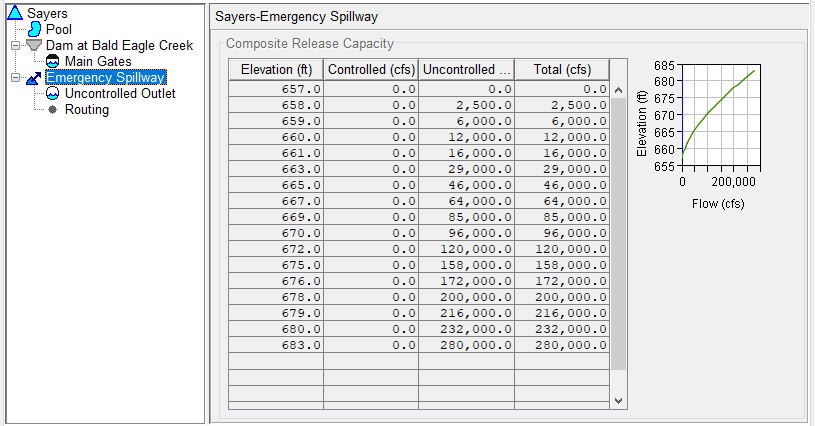The width and height of the screenshot is (815, 426).
Task: Click the Emergency Spillway arrow icon
Action: (x=33, y=78)
